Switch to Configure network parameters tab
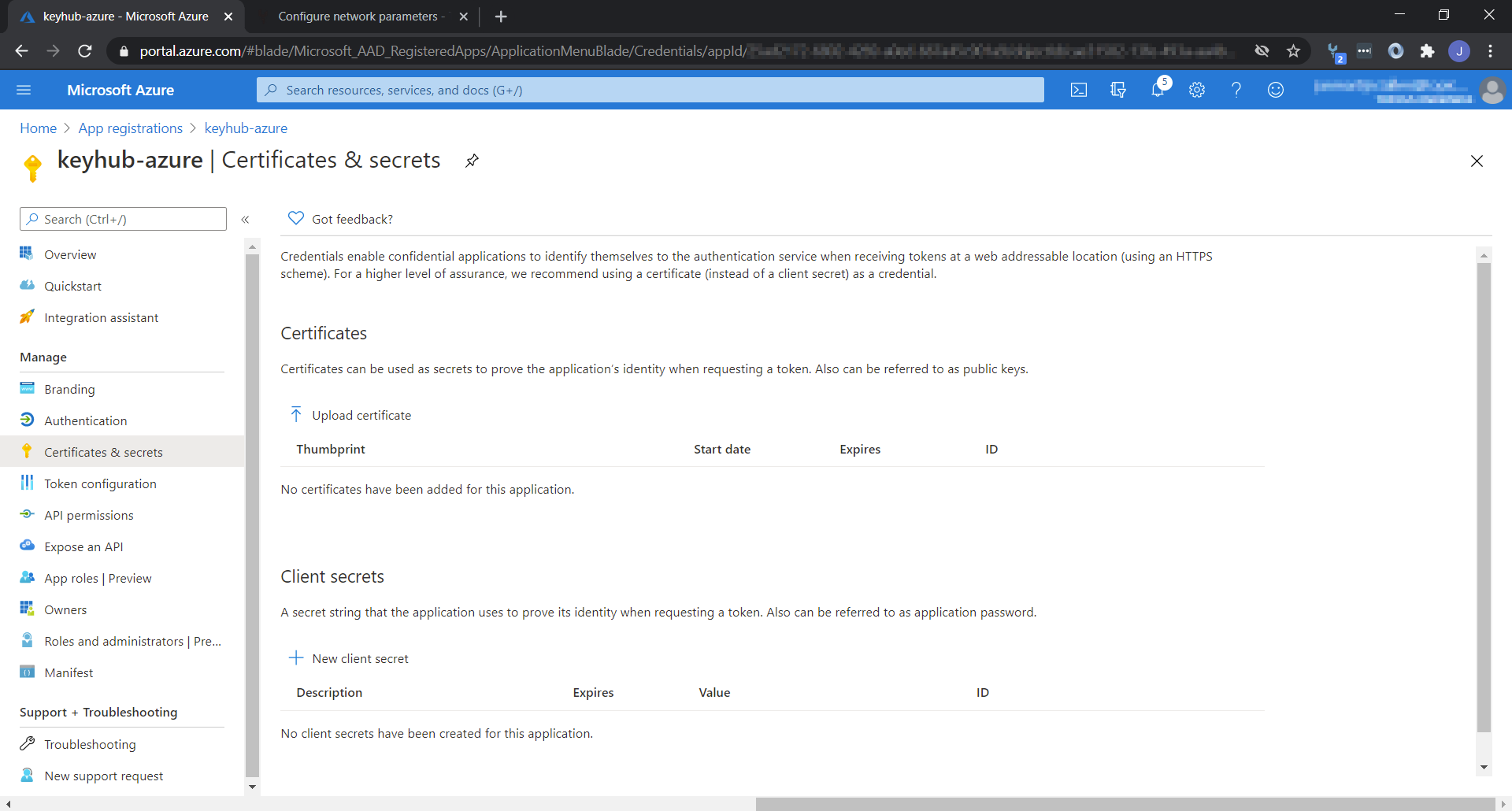Screen dimensions: 1512x811 [x=361, y=17]
